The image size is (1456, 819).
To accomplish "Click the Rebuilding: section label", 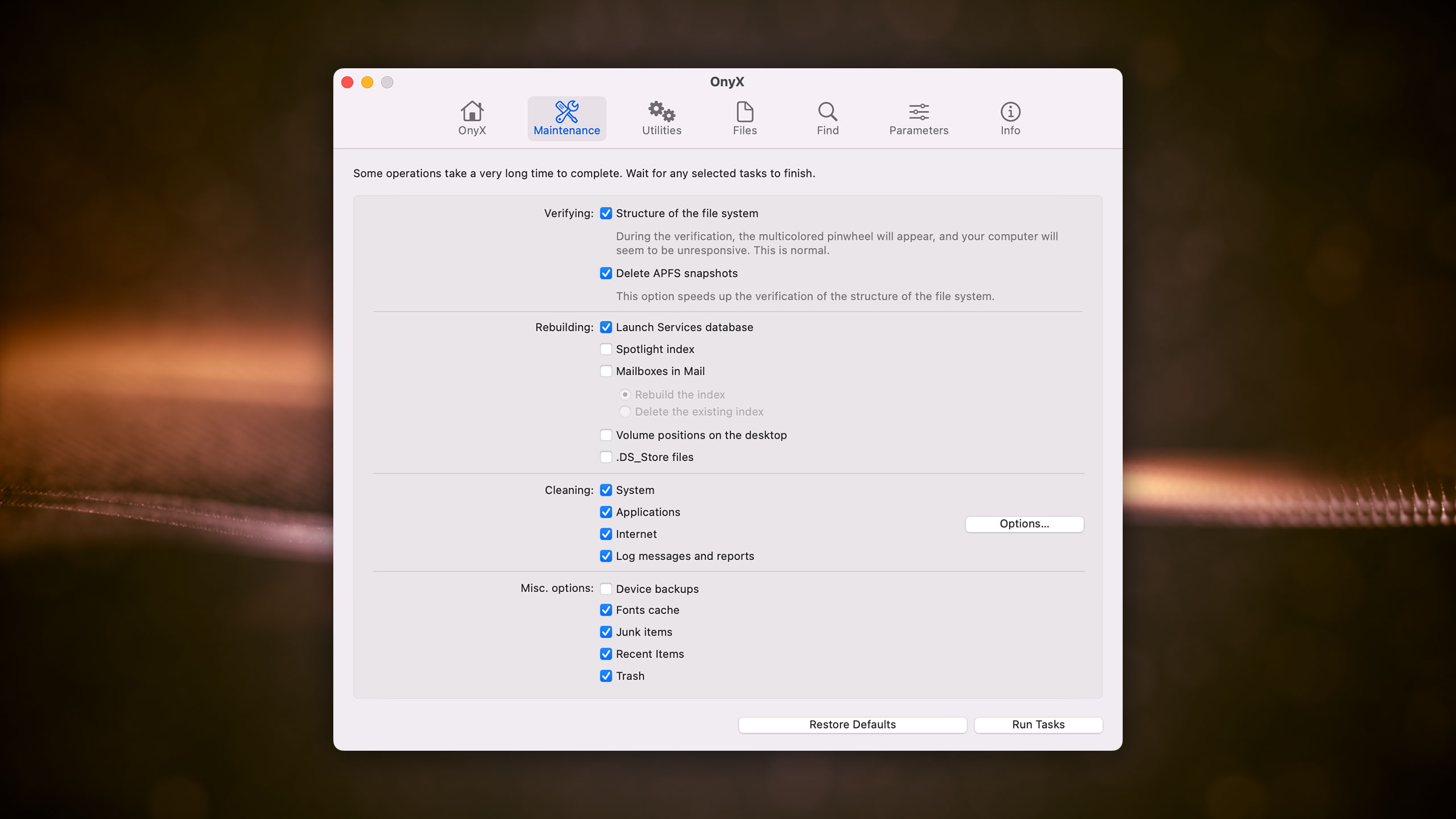I will click(x=564, y=328).
